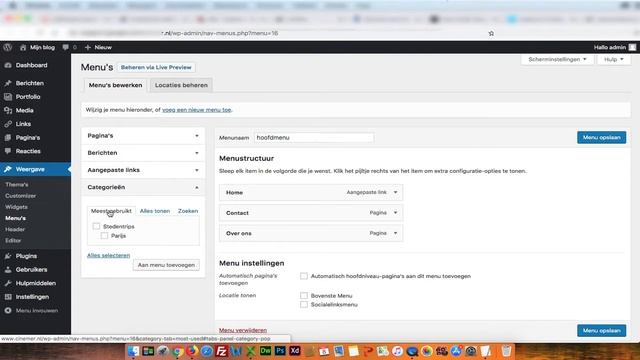Open the Hulp dropdown
640x360 pixels.
(613, 60)
